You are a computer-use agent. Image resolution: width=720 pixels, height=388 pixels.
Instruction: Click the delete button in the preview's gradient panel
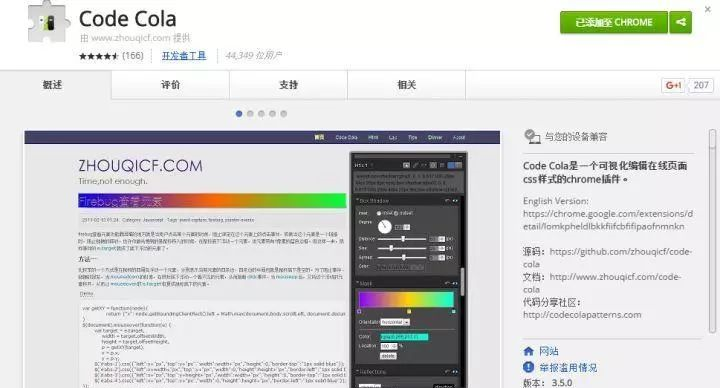pyautogui.click(x=388, y=356)
